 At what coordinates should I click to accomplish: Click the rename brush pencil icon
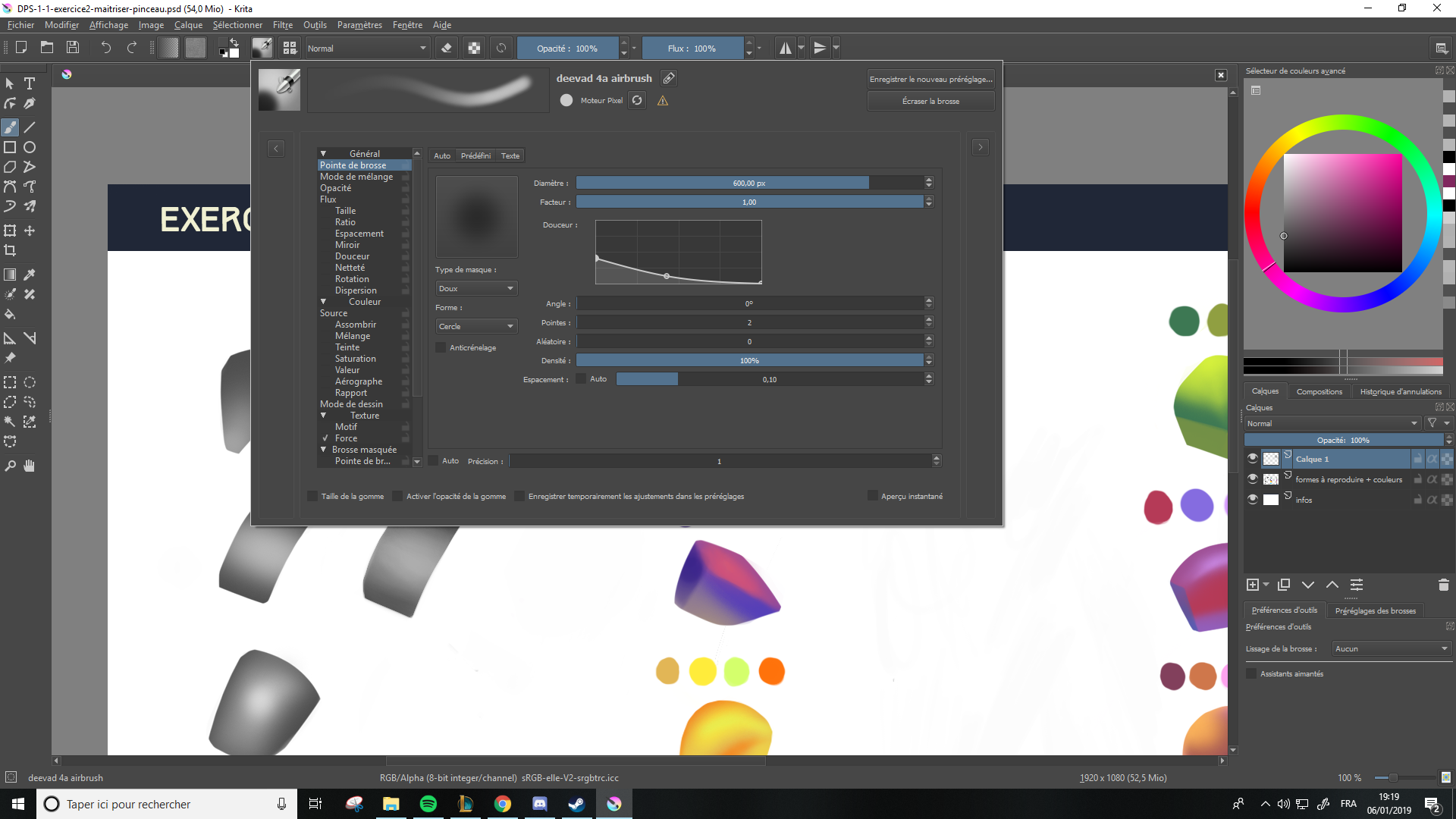click(668, 78)
